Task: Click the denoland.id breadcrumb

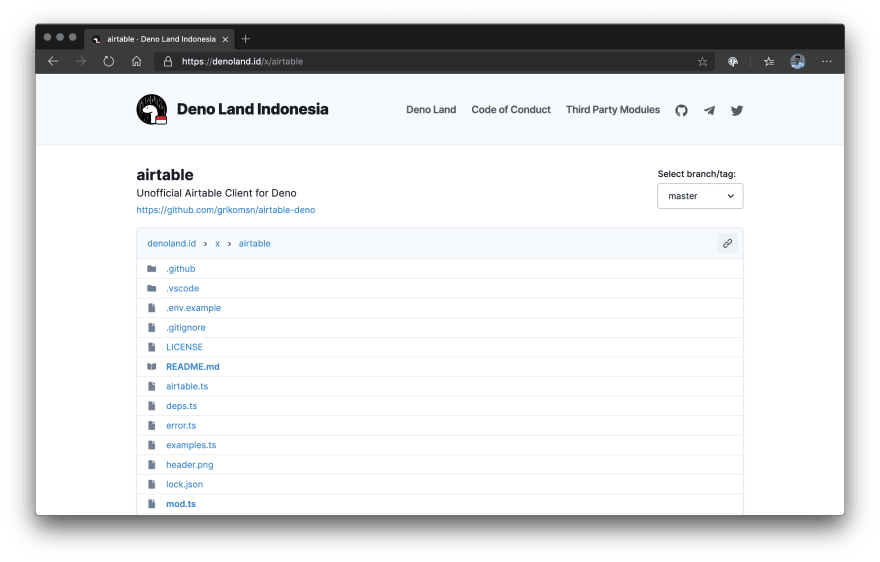Action: point(172,243)
